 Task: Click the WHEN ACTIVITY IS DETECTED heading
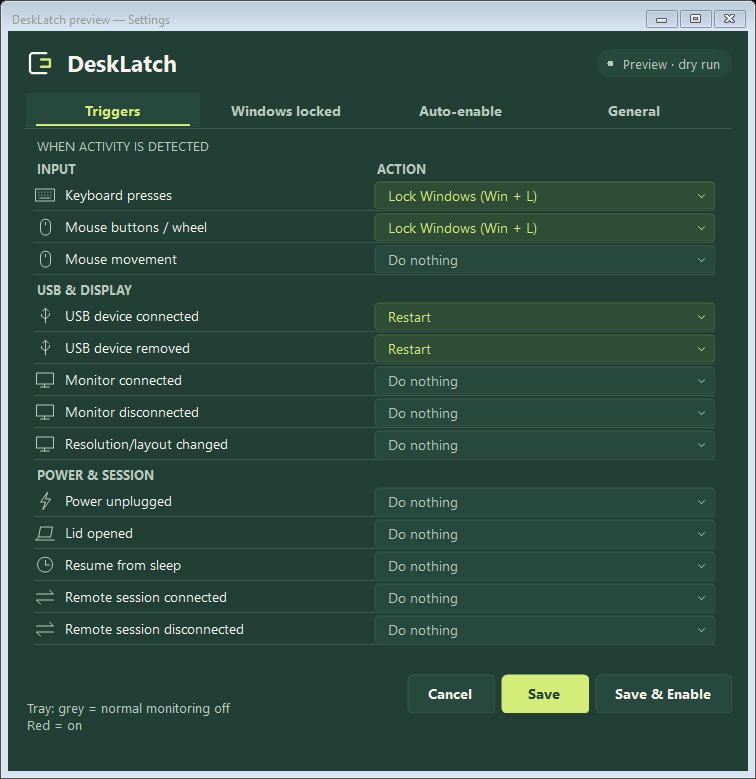(123, 147)
